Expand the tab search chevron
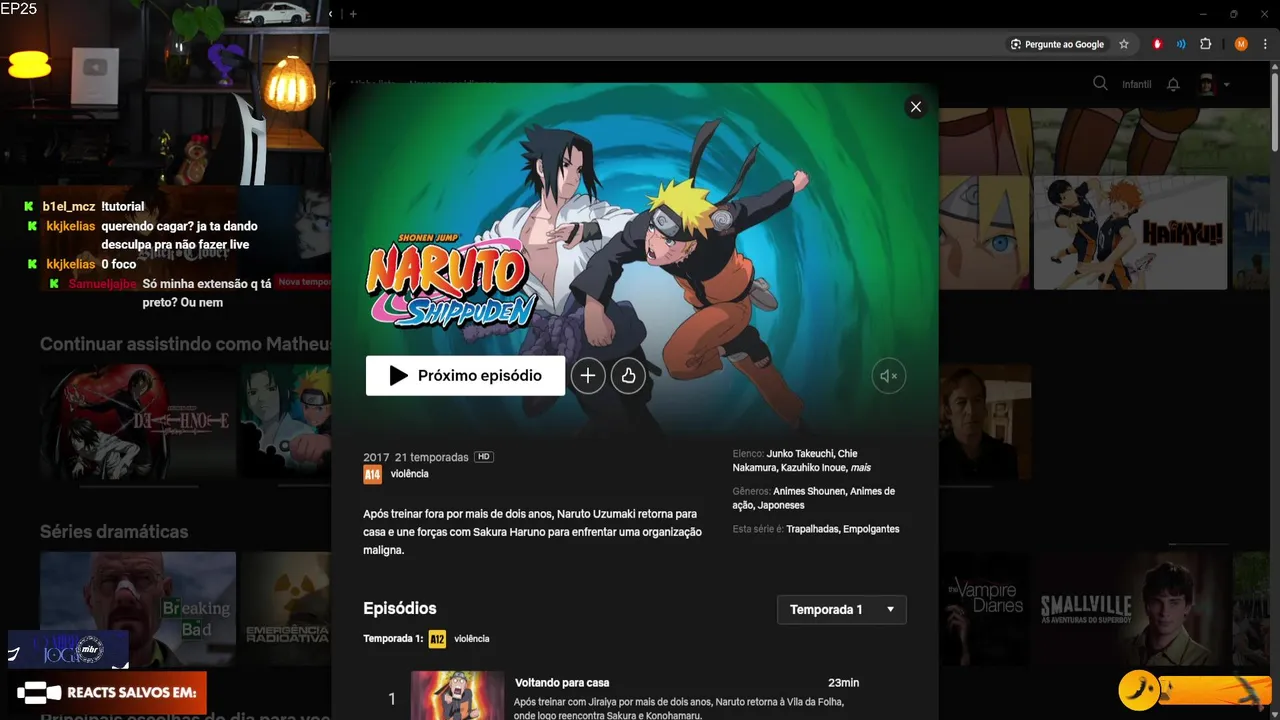1280x720 pixels. [x=331, y=14]
